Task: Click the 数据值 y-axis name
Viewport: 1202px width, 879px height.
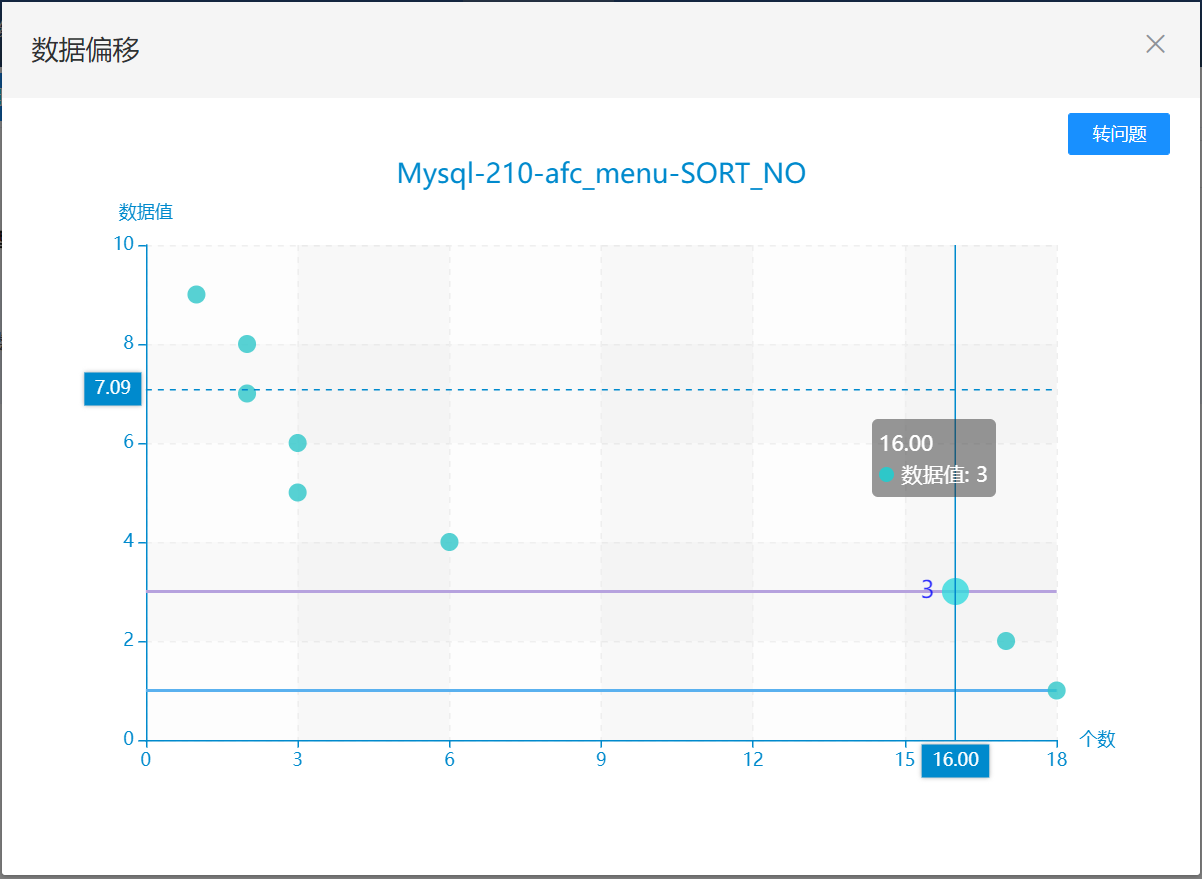Action: [146, 212]
